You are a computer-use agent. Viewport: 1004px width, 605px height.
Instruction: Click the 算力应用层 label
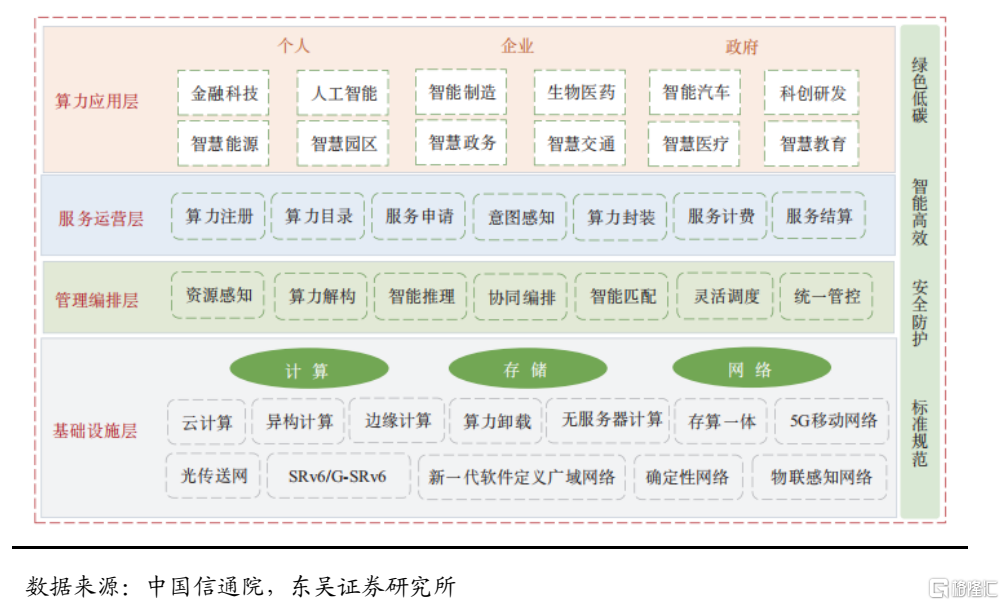(97, 101)
